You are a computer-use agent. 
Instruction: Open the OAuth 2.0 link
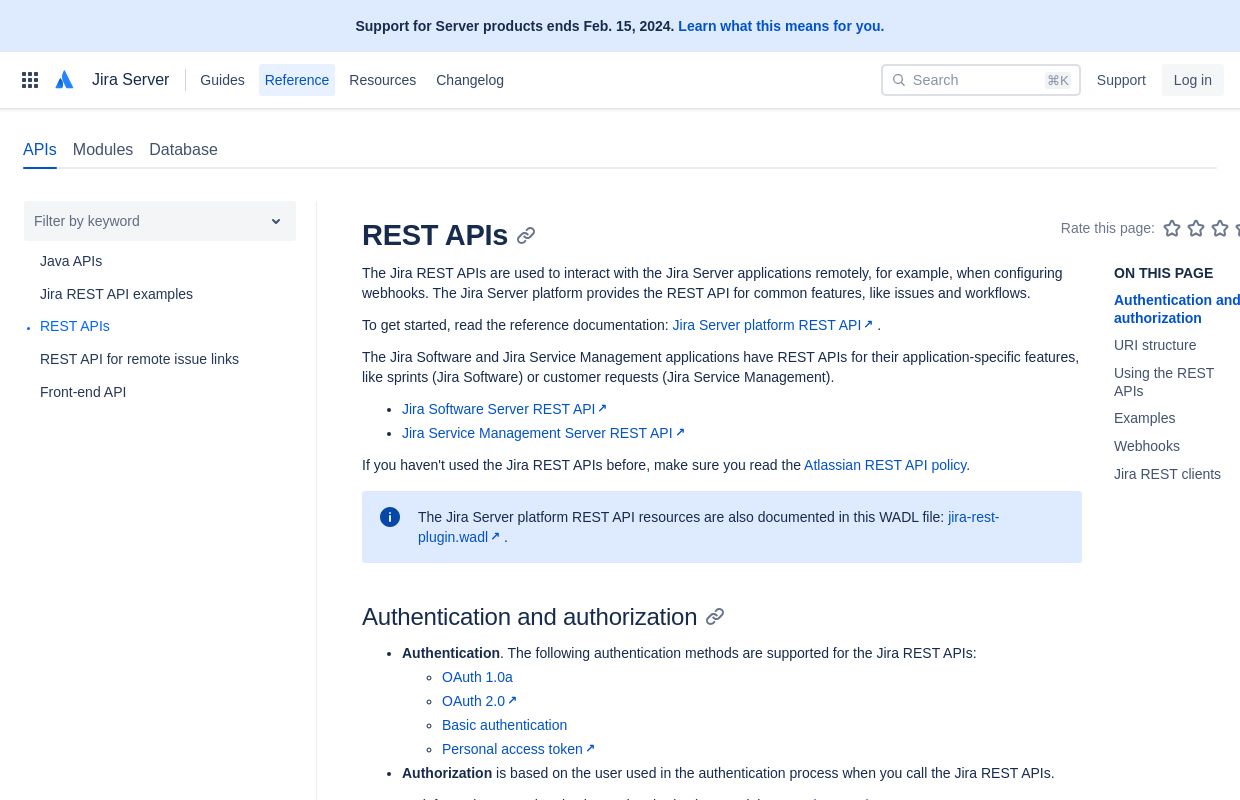479,701
